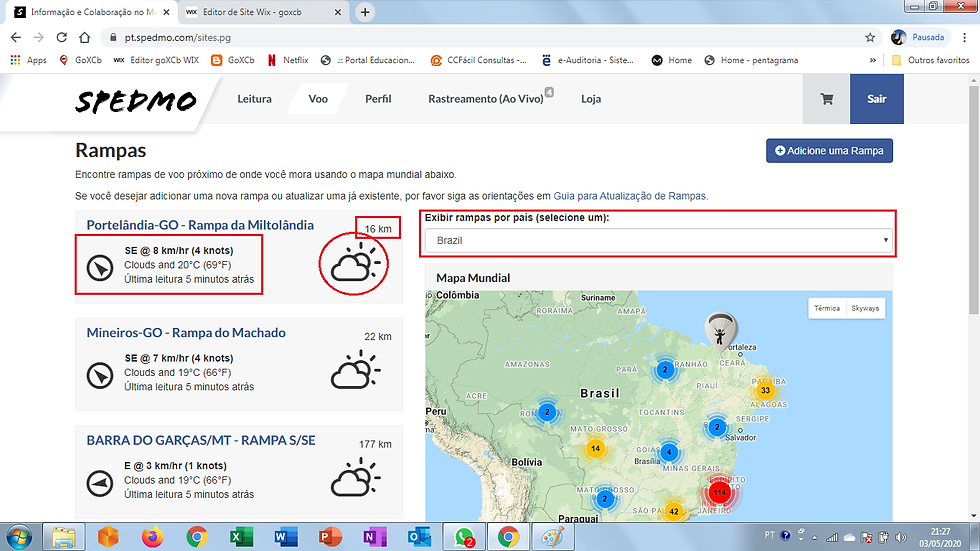
Task: Open the Leitura menu
Action: click(254, 99)
